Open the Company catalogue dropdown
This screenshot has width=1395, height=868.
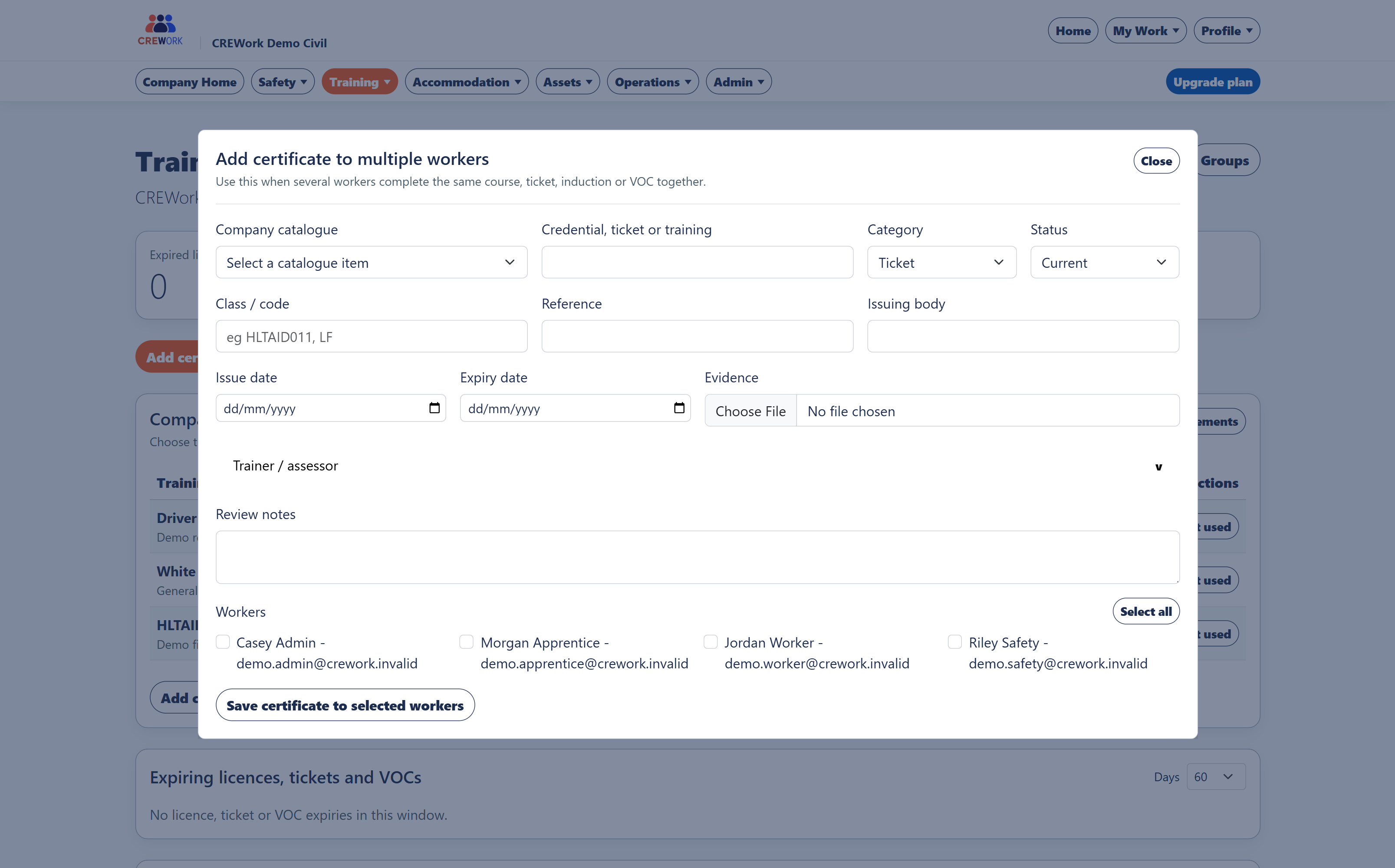pyautogui.click(x=372, y=262)
